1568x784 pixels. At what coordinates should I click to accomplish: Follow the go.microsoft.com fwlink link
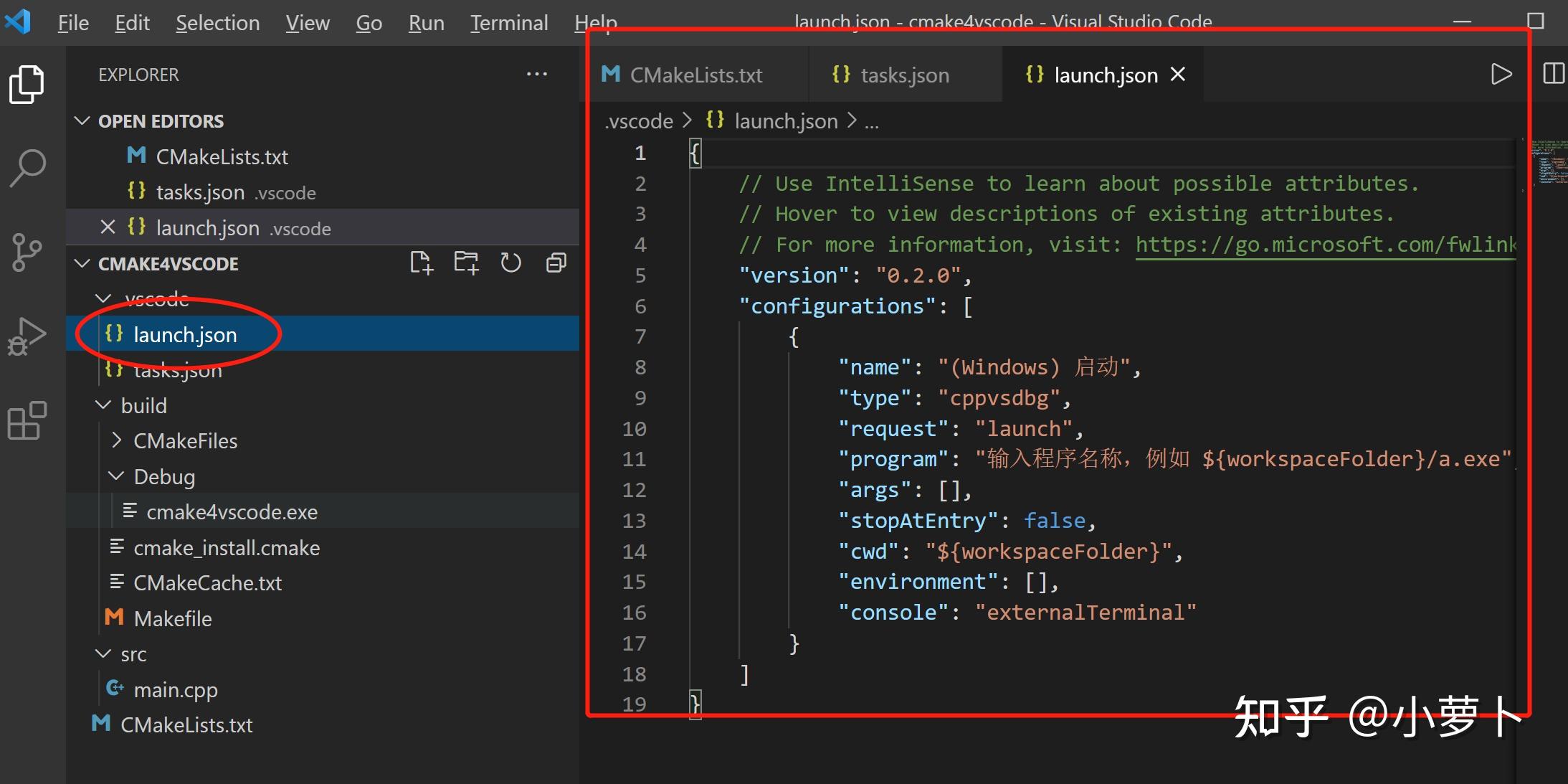click(x=1325, y=244)
